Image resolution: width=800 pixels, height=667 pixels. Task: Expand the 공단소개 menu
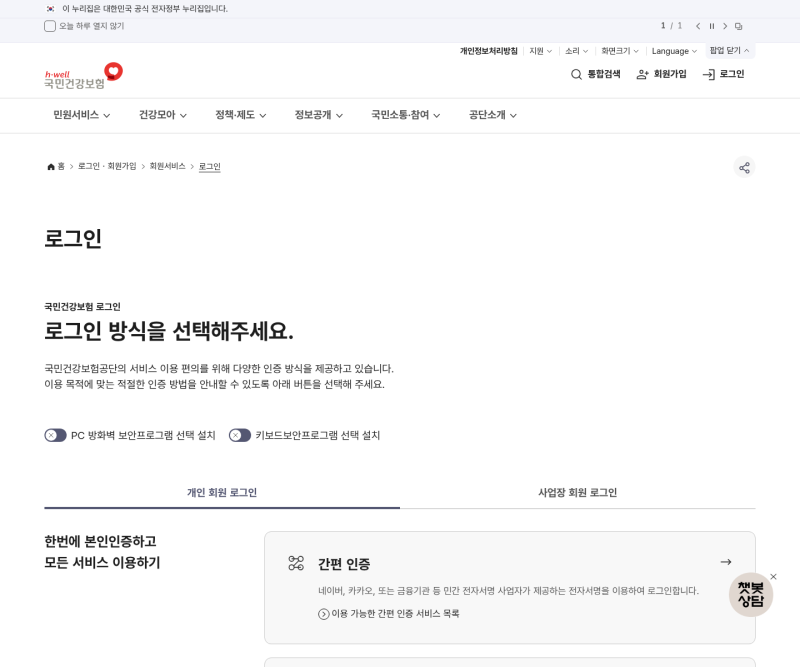(493, 115)
